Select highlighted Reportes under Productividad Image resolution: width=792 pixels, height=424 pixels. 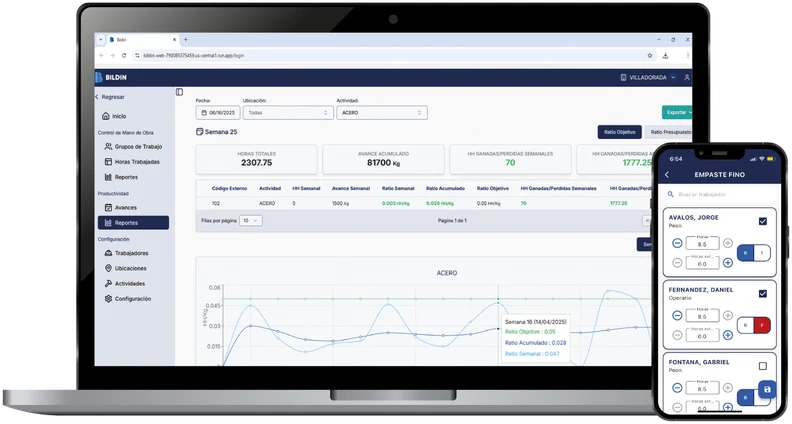[x=133, y=223]
